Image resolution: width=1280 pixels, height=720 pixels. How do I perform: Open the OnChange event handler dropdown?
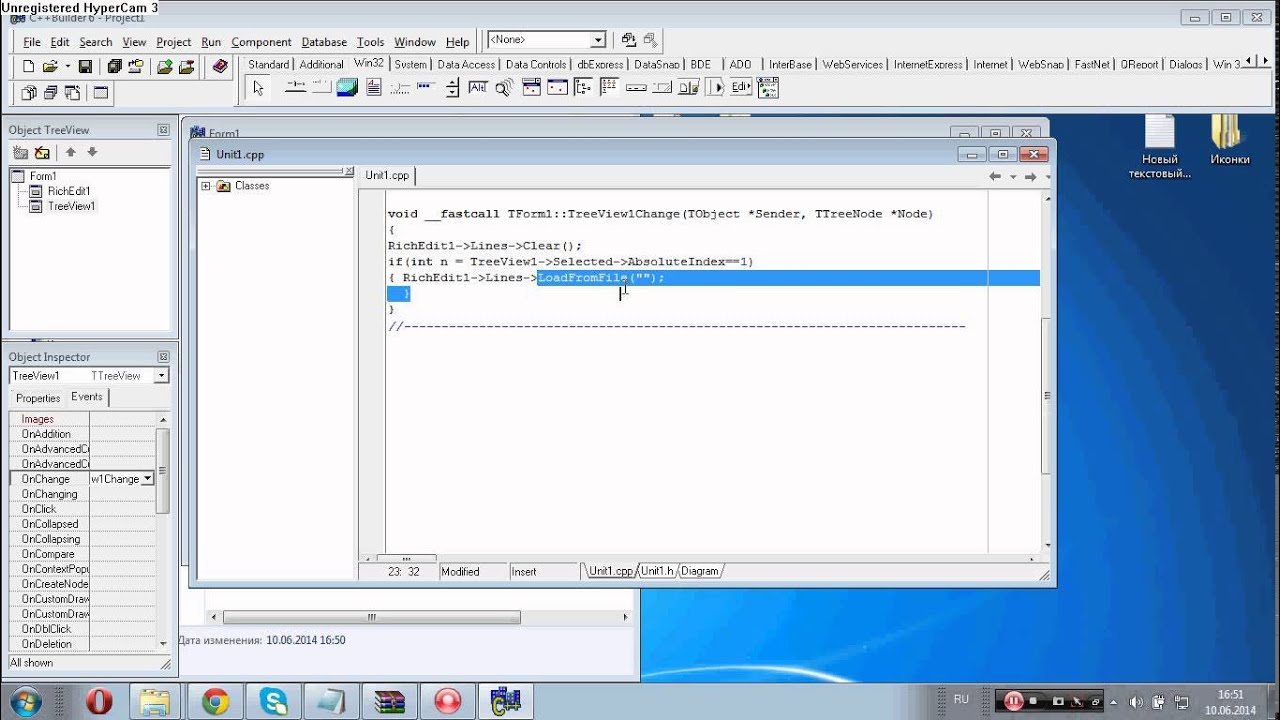(148, 479)
